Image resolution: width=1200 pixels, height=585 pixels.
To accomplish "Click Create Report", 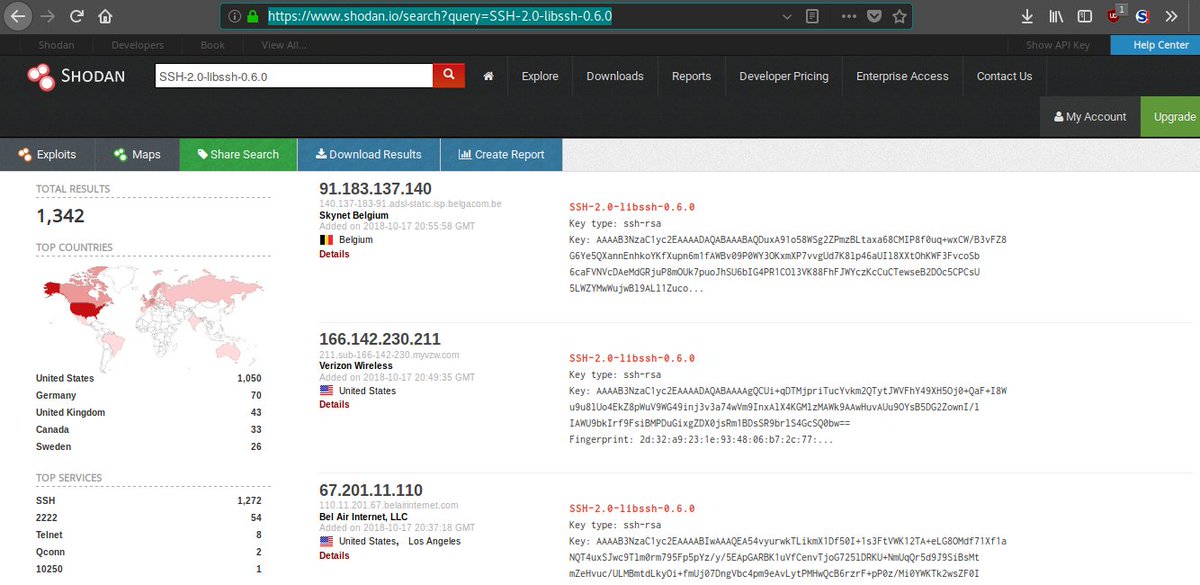I will point(501,154).
